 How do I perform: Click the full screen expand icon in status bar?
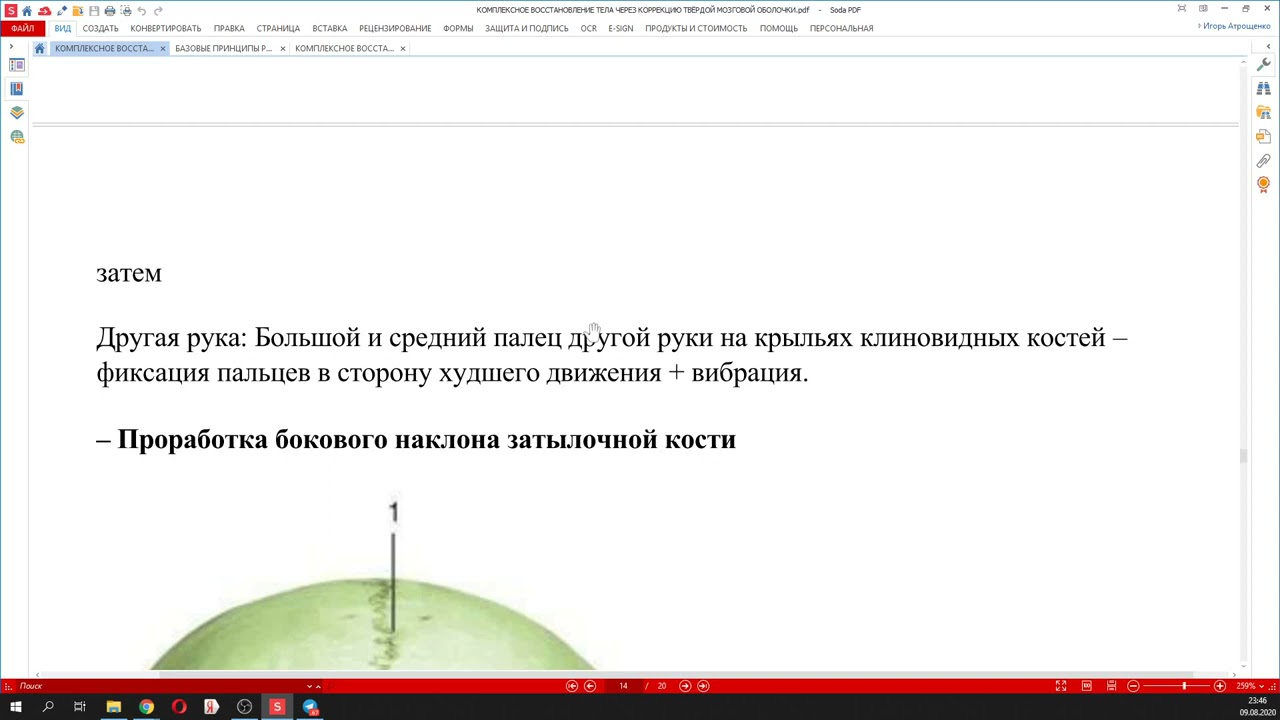tap(1061, 686)
